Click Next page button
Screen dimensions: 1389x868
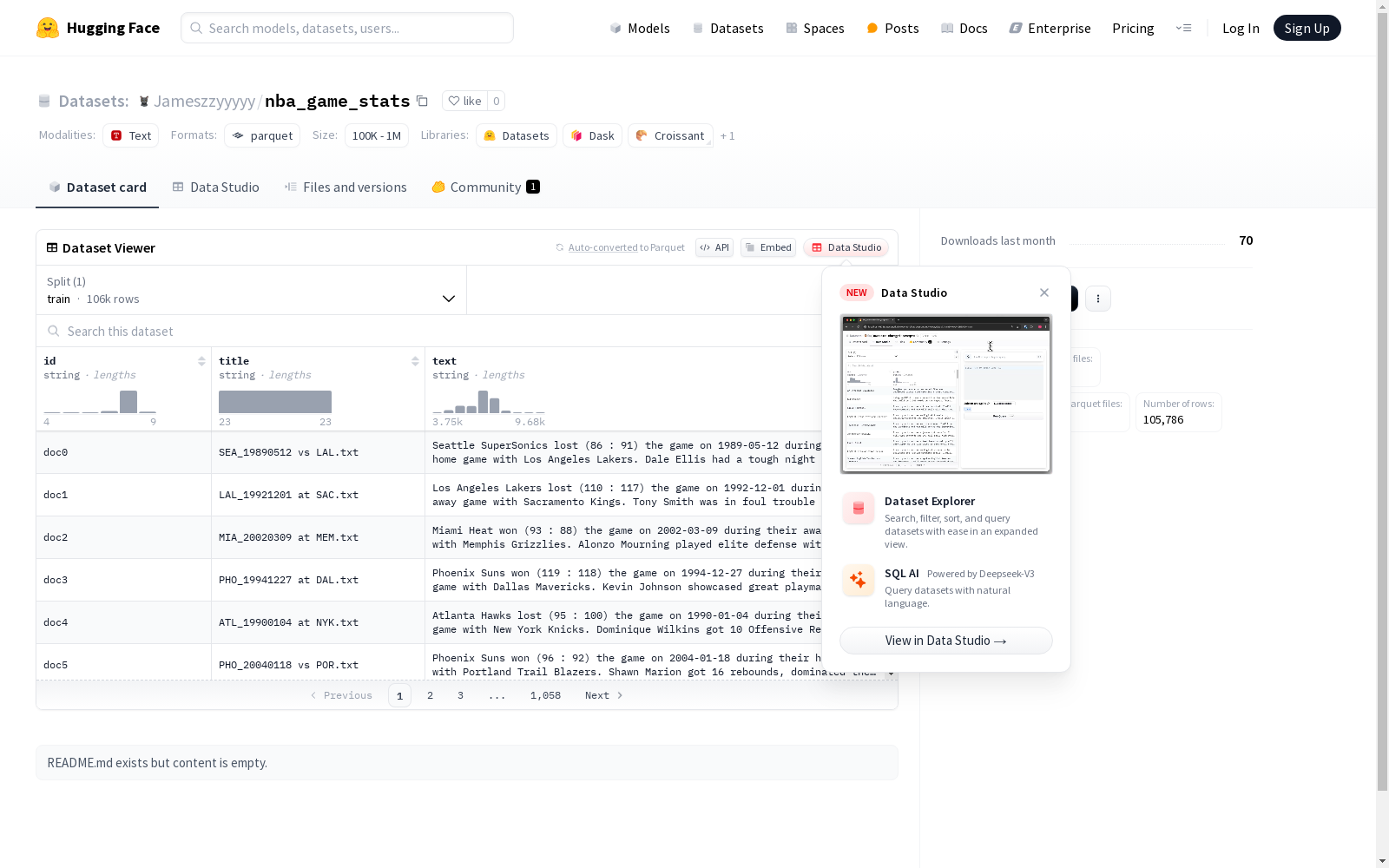[x=604, y=695]
